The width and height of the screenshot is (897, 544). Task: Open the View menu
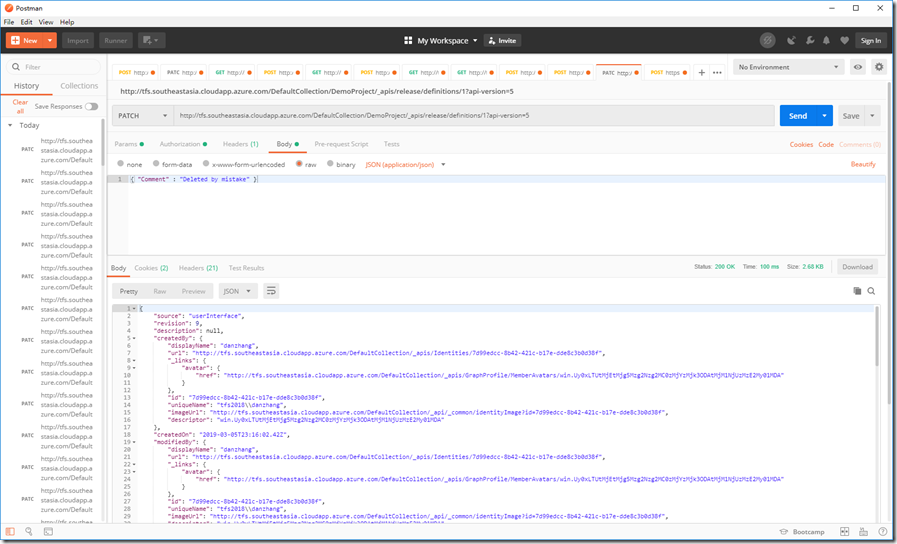point(46,22)
